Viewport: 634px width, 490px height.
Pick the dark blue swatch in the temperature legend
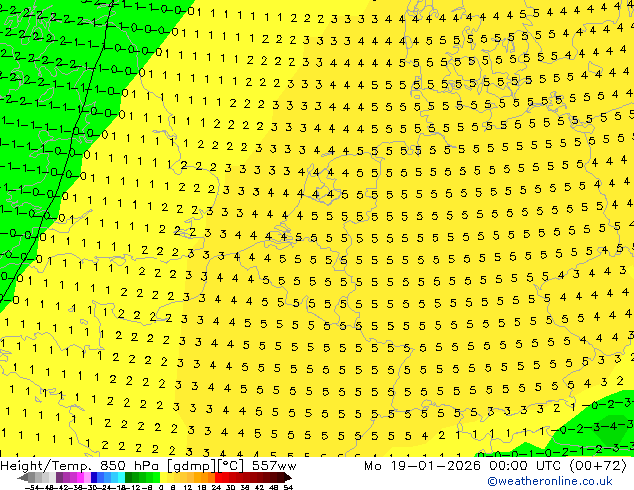tap(94, 477)
